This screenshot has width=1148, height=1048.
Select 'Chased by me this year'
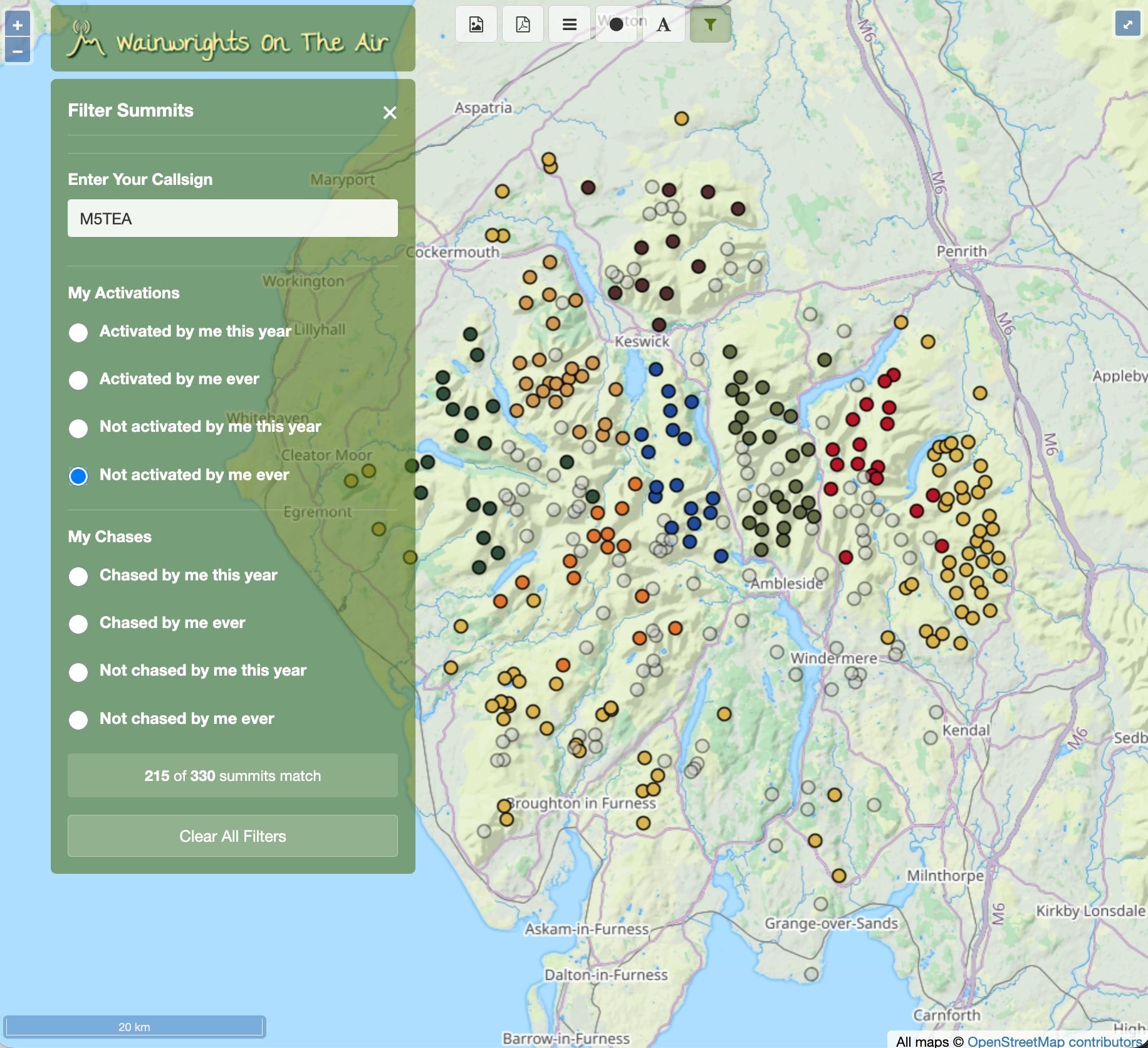78,576
